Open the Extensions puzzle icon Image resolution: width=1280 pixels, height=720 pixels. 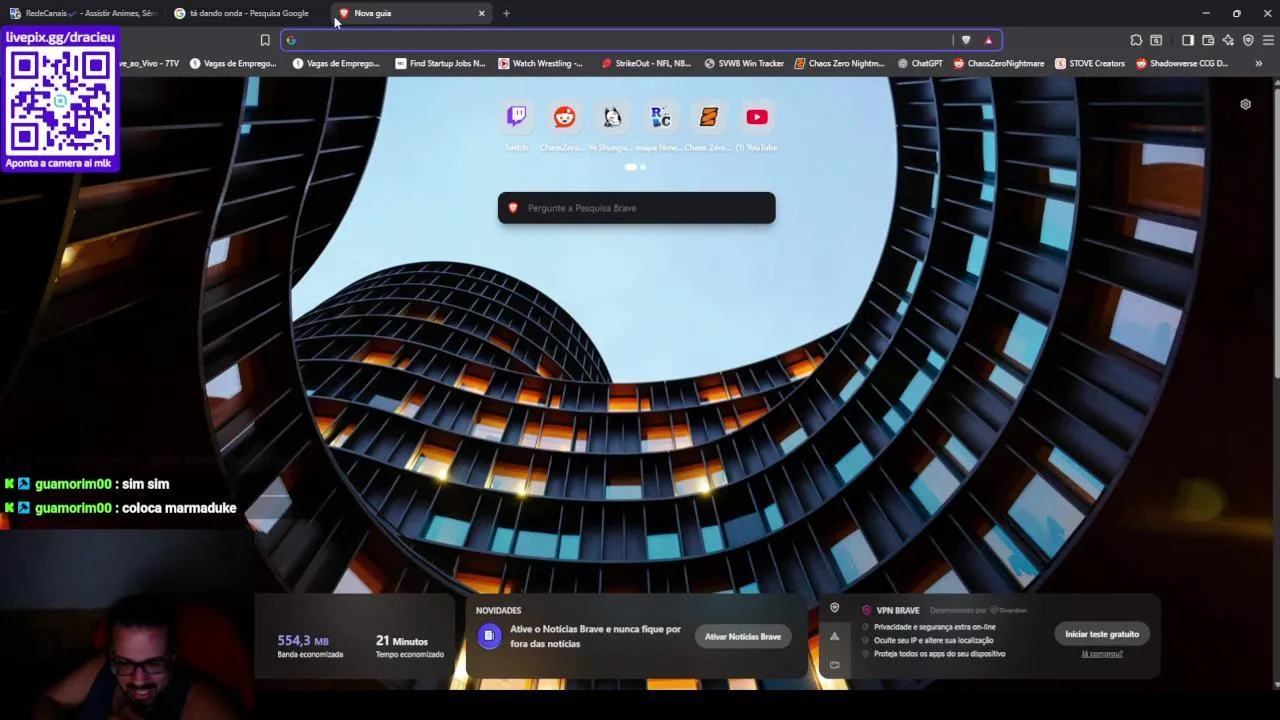tap(1136, 40)
